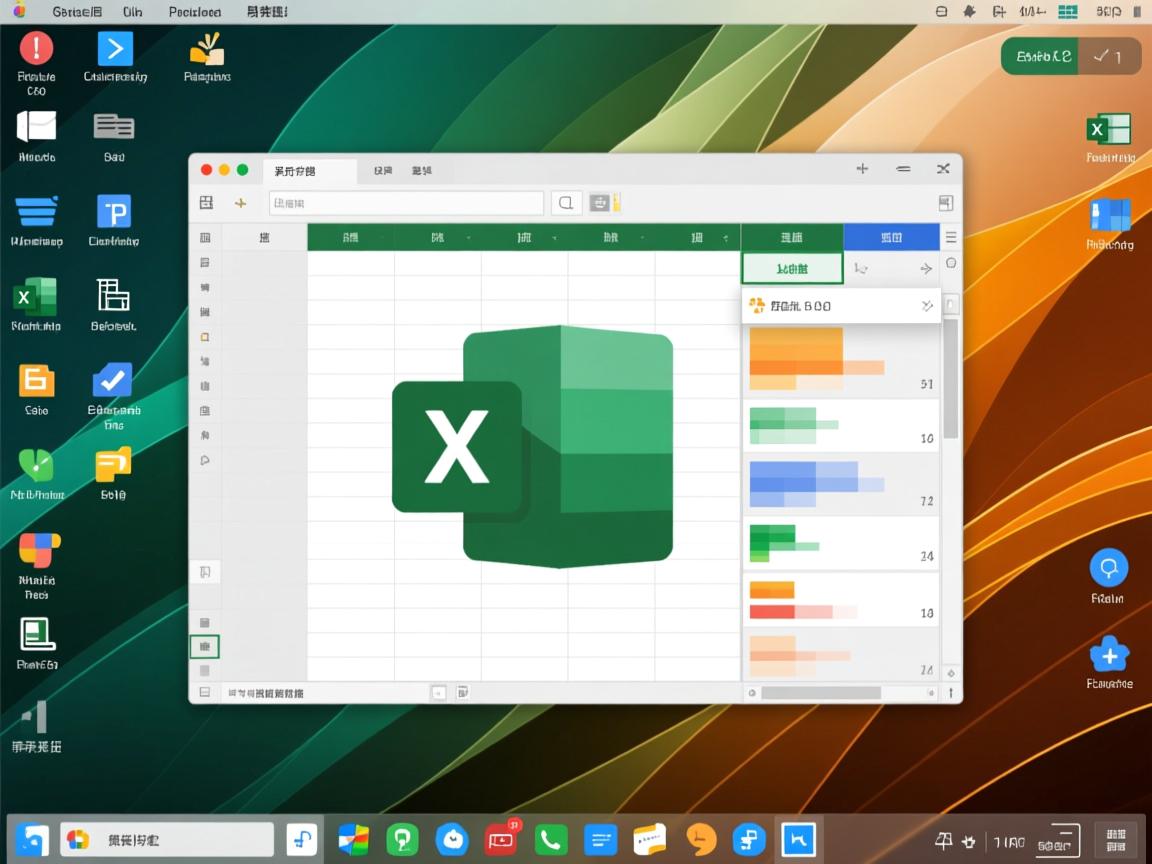Switch to the blue tab in side panel
The image size is (1152, 864).
pos(891,237)
